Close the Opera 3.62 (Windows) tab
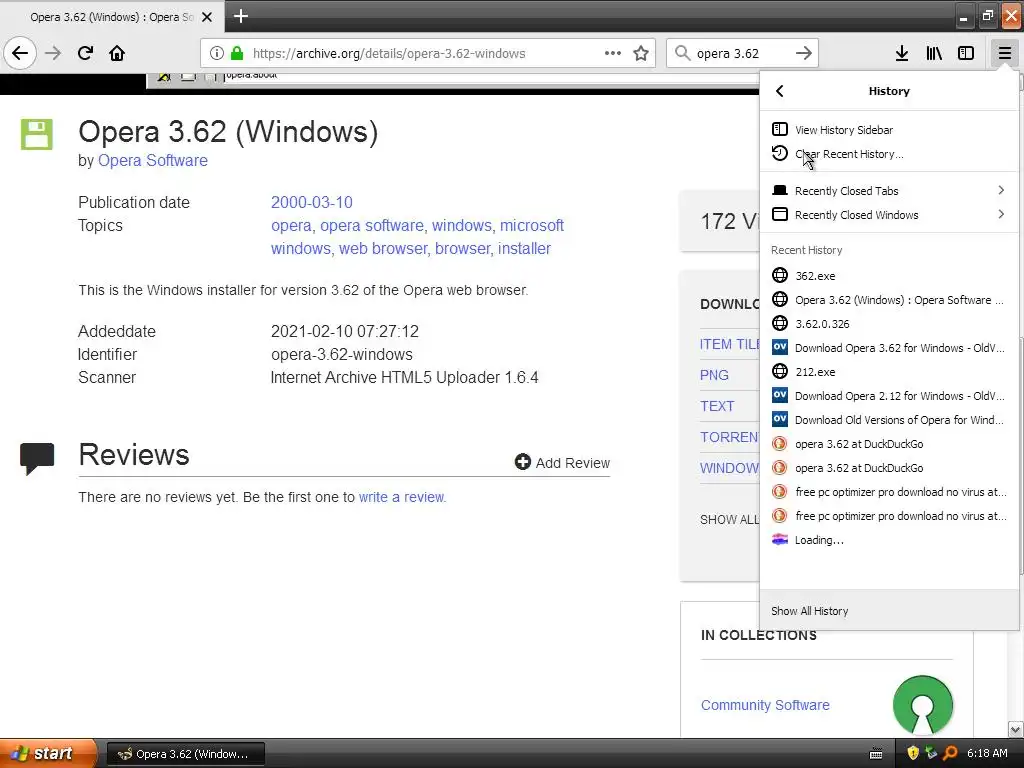The width and height of the screenshot is (1024, 768). (207, 17)
